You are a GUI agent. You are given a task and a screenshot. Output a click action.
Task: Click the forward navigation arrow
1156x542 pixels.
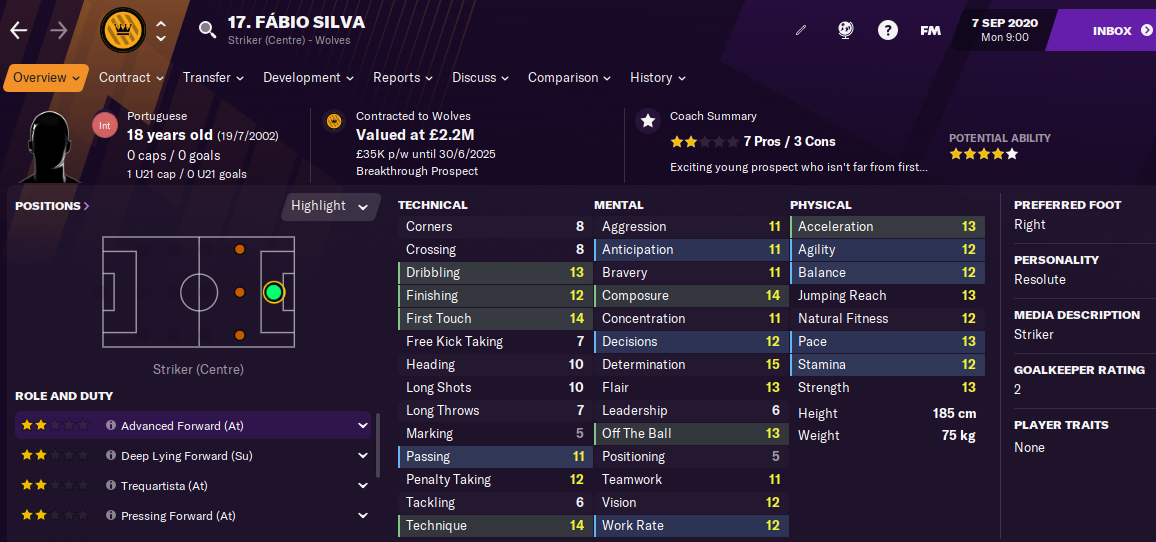(59, 29)
